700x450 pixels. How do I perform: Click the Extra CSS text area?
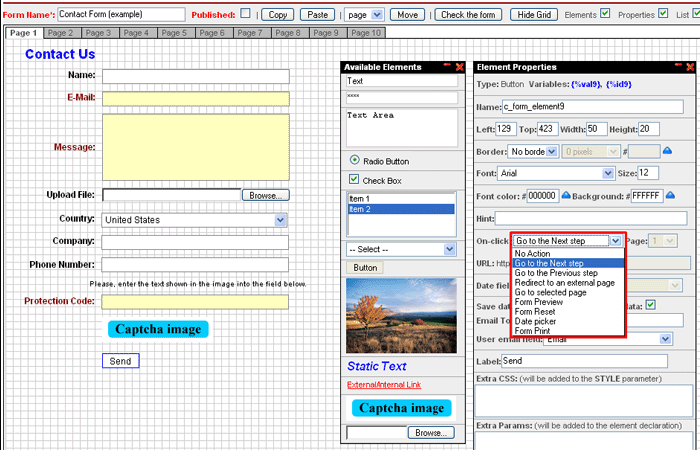click(583, 400)
